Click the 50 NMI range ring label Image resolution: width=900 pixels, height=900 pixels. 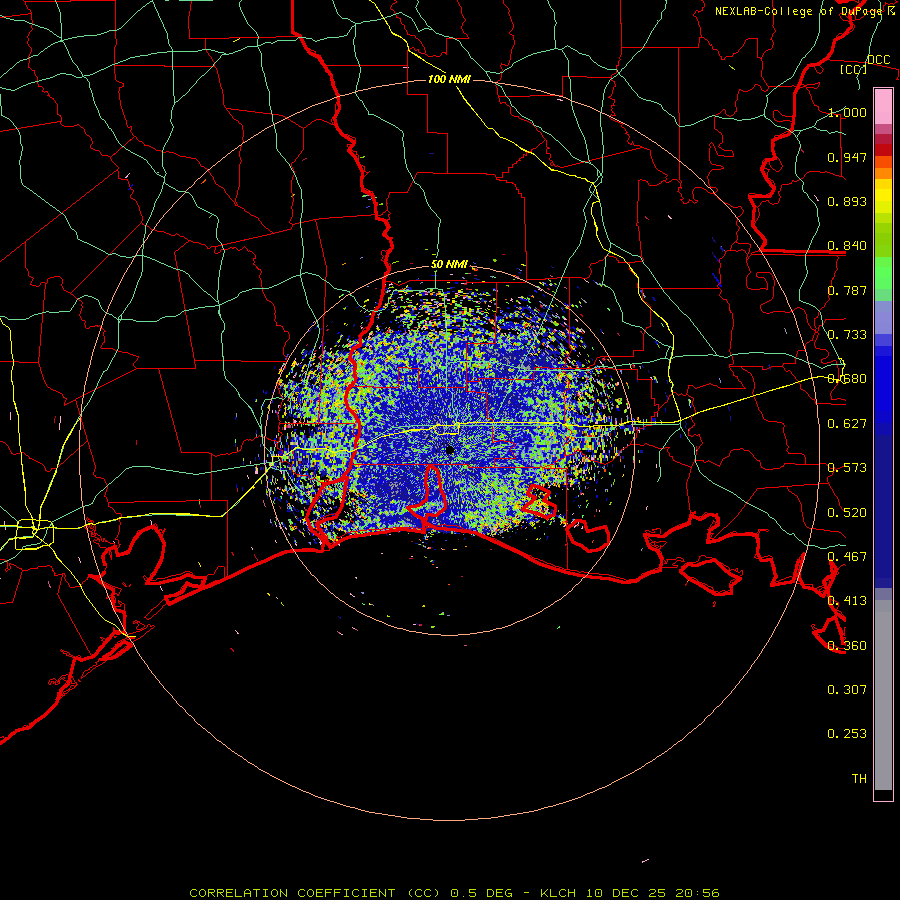(449, 264)
